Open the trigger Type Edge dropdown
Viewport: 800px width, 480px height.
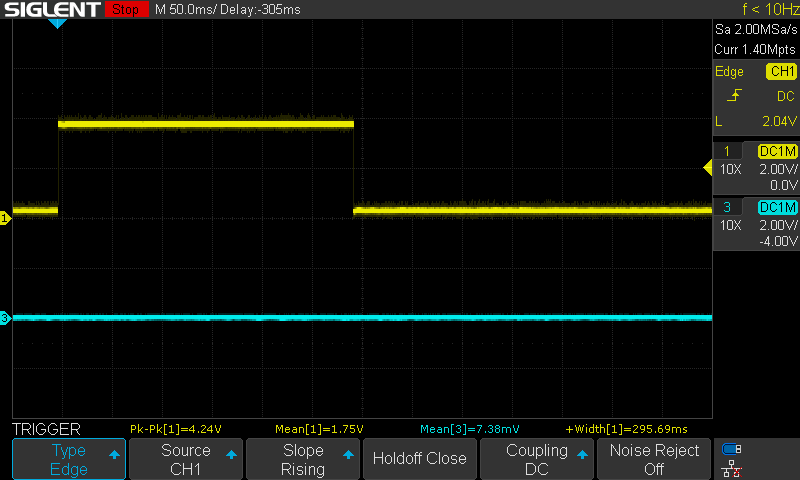pos(69,459)
